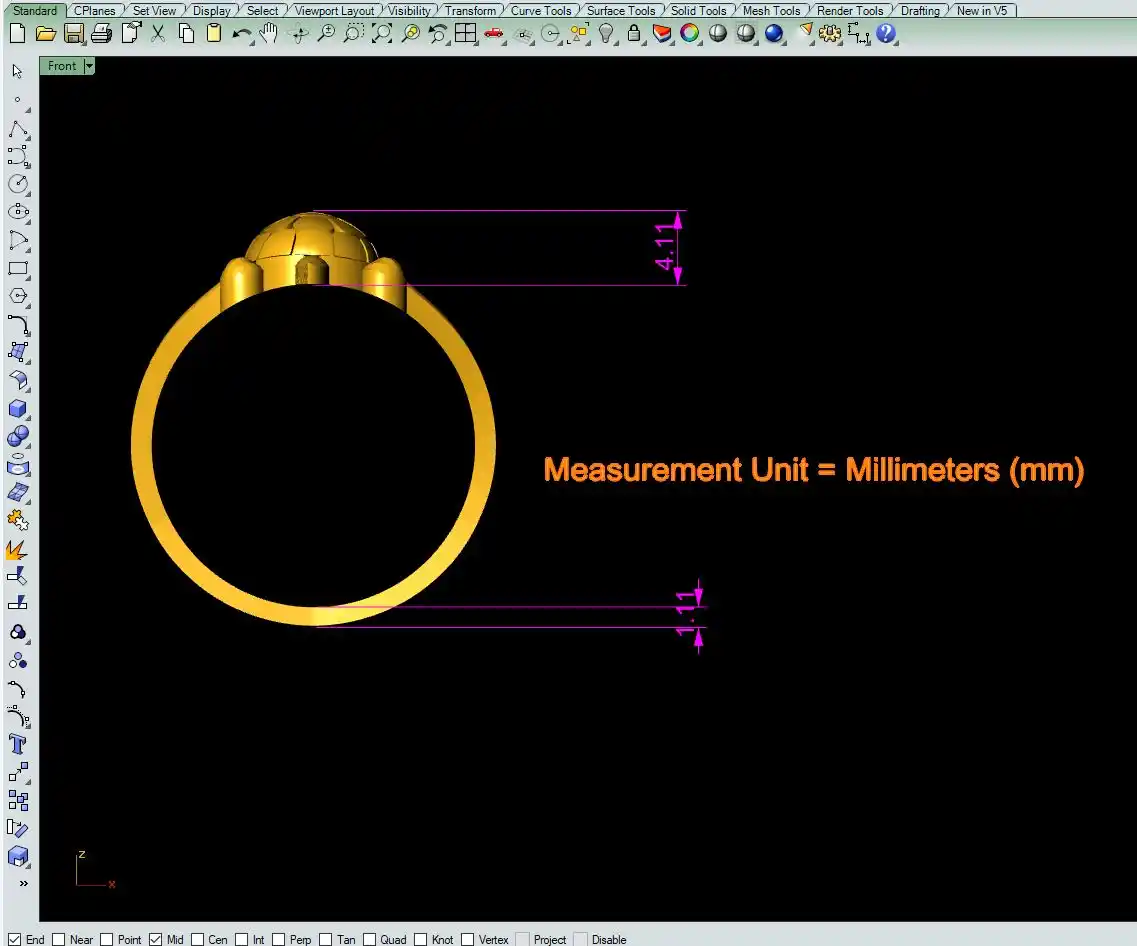The height and width of the screenshot is (946, 1137).
Task: Click the Undo arrow icon
Action: (x=241, y=33)
